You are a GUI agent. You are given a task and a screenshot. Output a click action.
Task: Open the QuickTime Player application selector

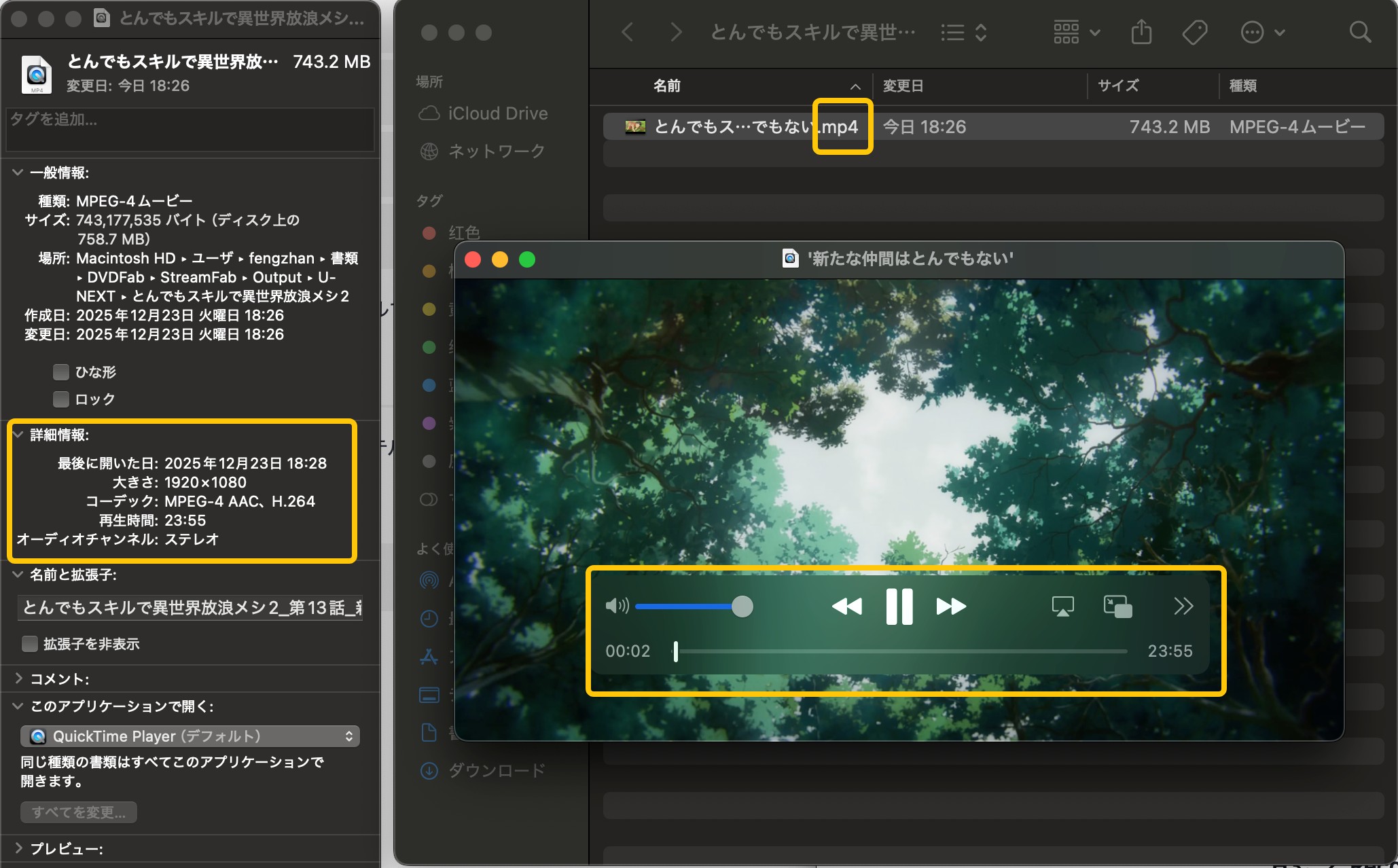click(190, 736)
